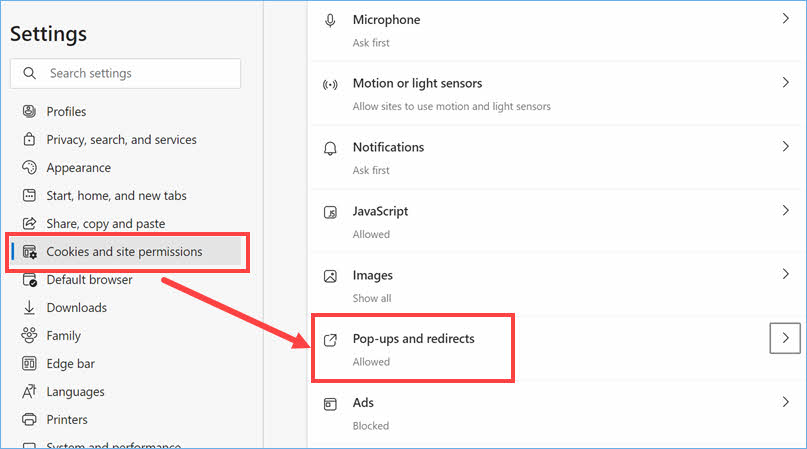
Task: Click the Pop-ups and redirects icon
Action: [330, 340]
